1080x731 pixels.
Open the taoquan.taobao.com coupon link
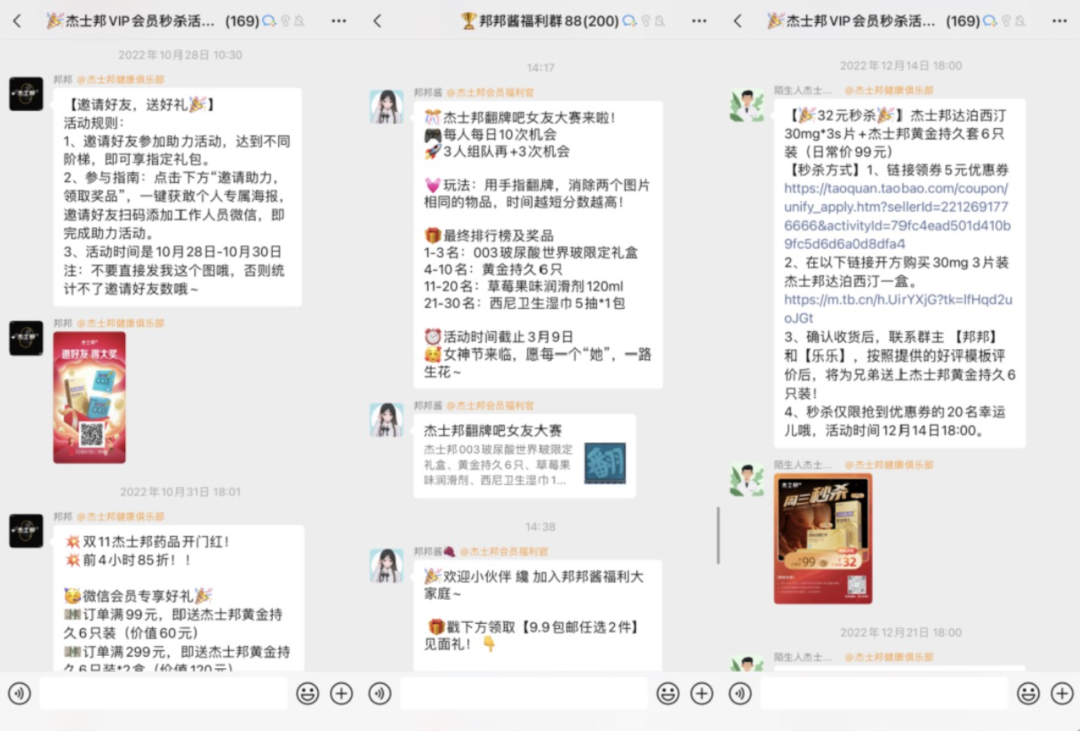click(x=897, y=216)
